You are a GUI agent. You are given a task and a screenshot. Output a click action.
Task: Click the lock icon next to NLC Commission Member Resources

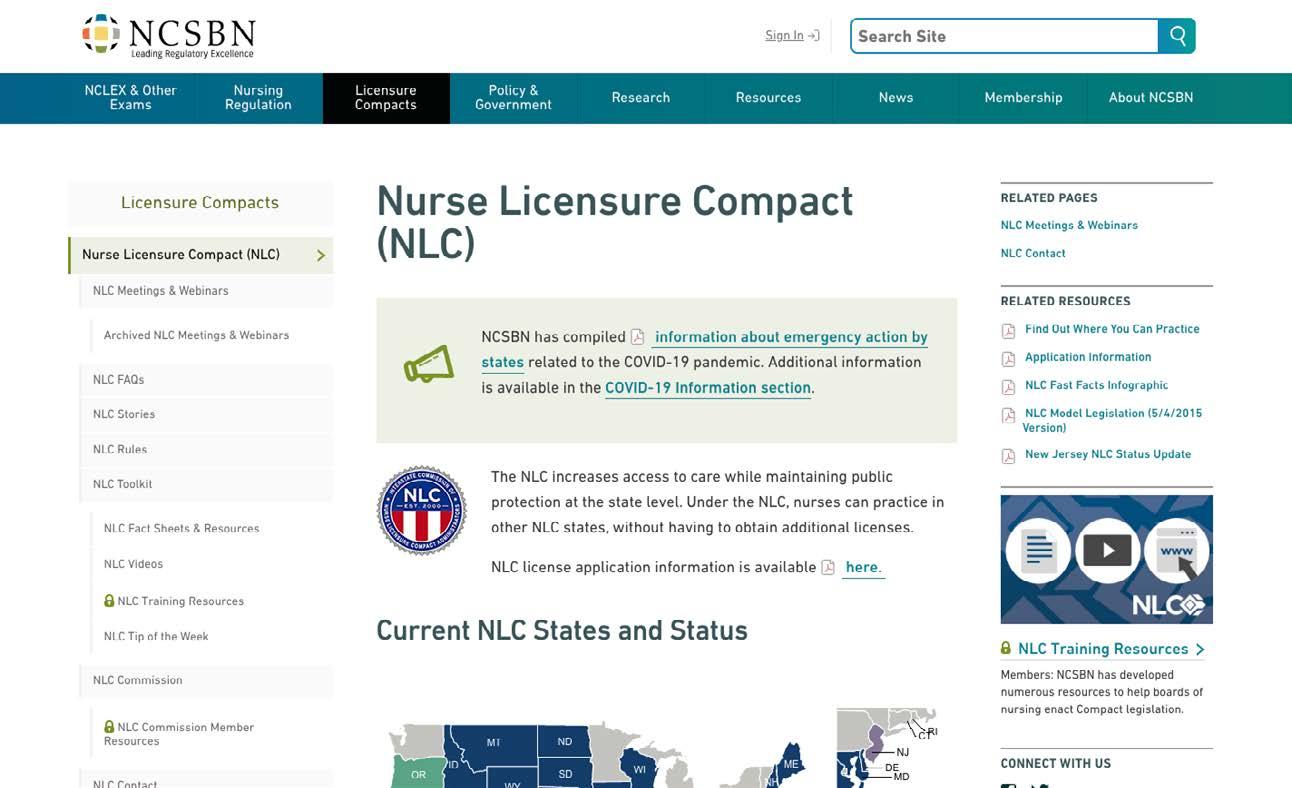click(109, 727)
